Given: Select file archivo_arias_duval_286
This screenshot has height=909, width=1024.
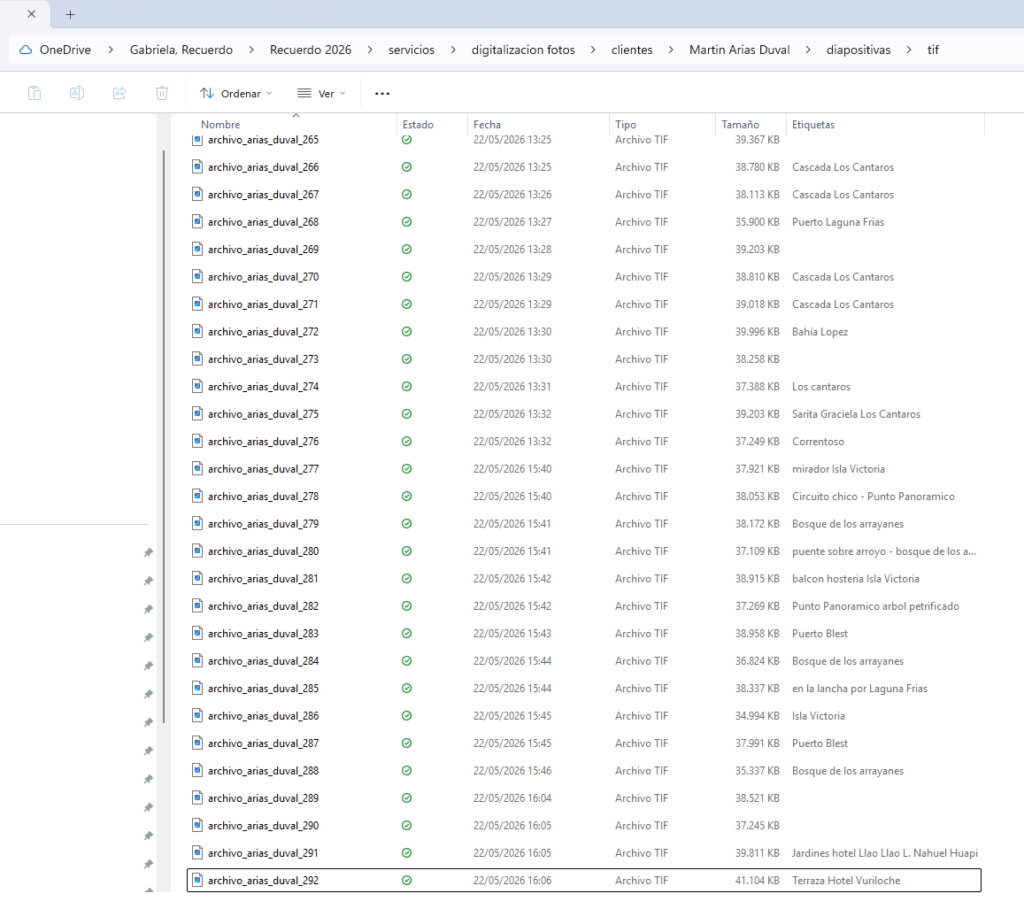Looking at the screenshot, I should [263, 716].
